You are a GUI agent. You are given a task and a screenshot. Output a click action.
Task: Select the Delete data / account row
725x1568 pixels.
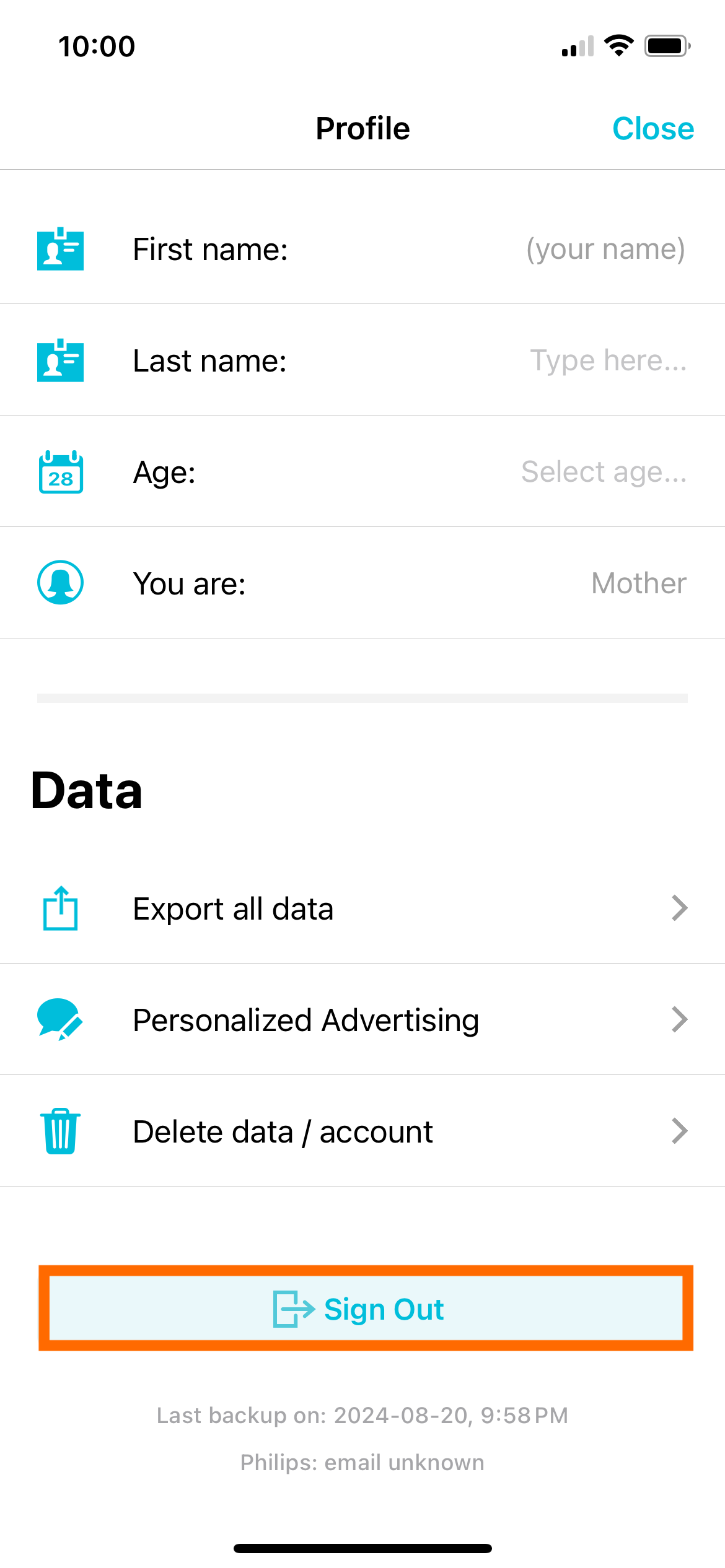362,1131
